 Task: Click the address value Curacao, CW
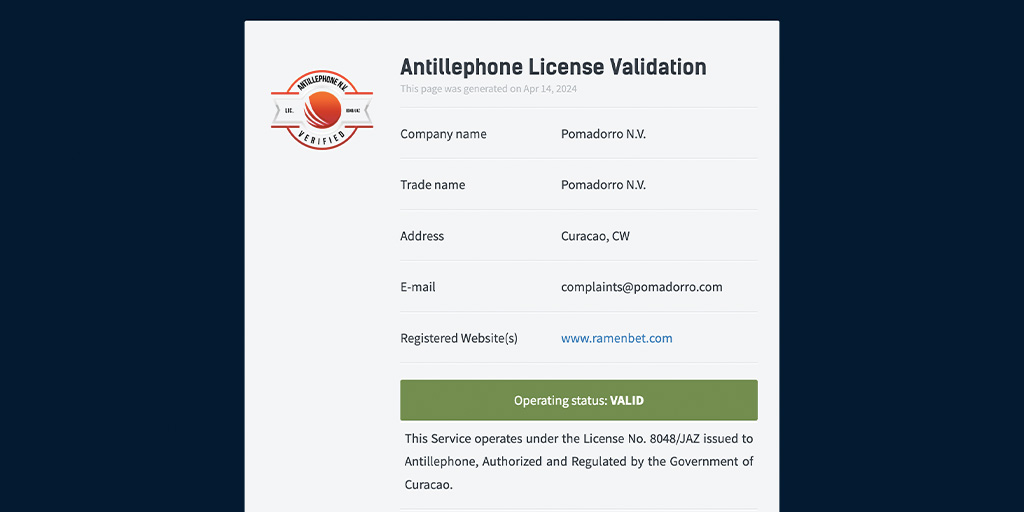(x=596, y=236)
